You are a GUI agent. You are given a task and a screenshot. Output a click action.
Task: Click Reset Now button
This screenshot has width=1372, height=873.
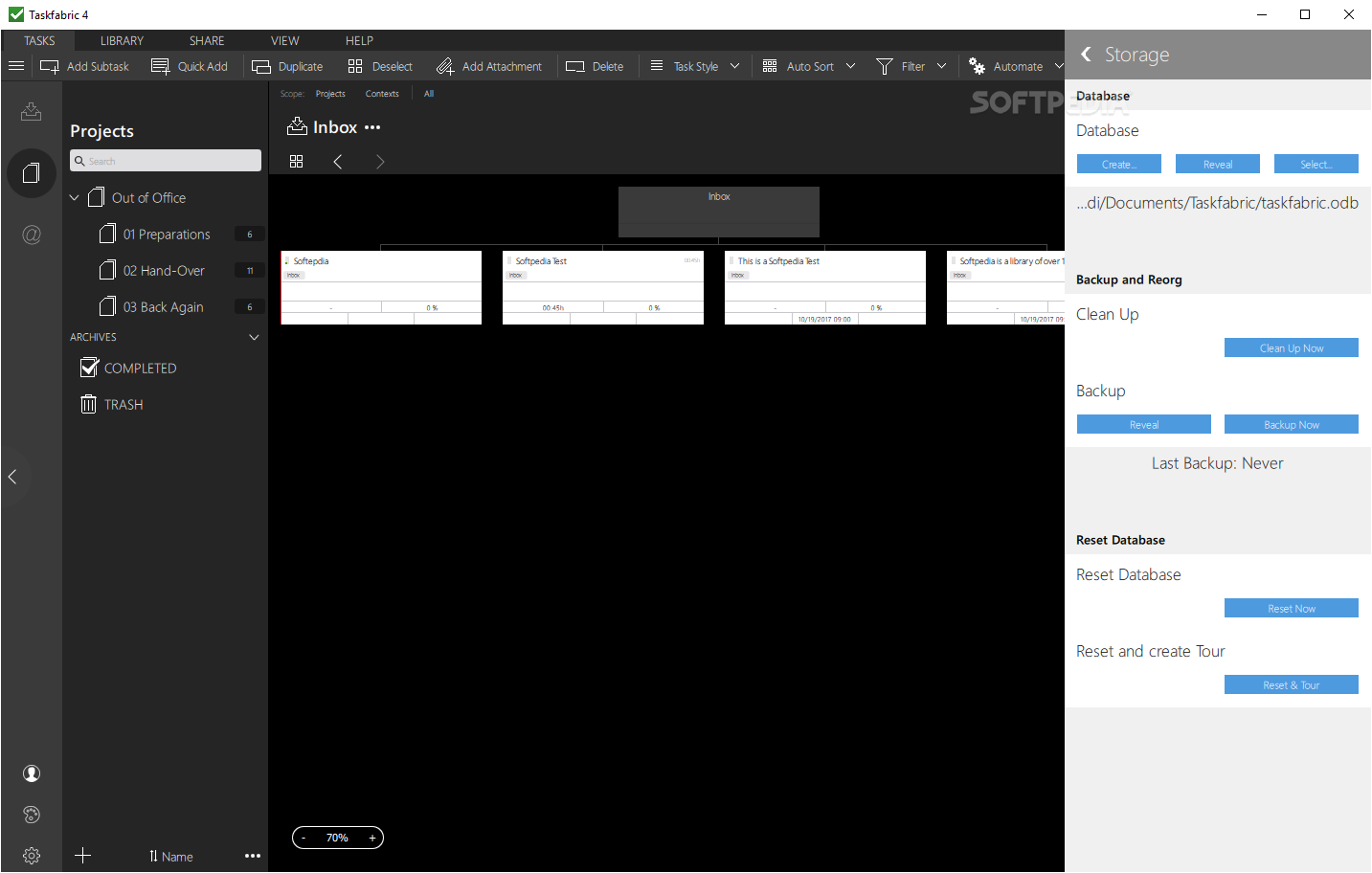1292,608
